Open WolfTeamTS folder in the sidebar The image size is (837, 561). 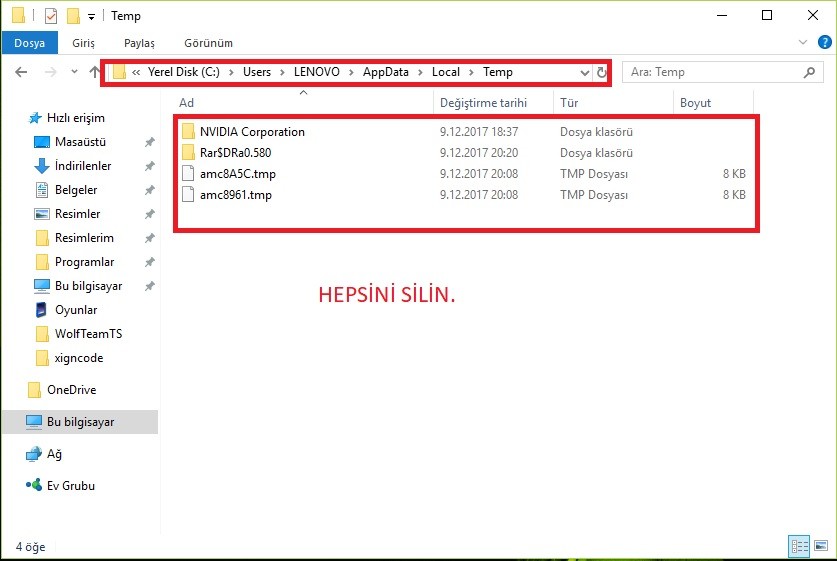(88, 334)
